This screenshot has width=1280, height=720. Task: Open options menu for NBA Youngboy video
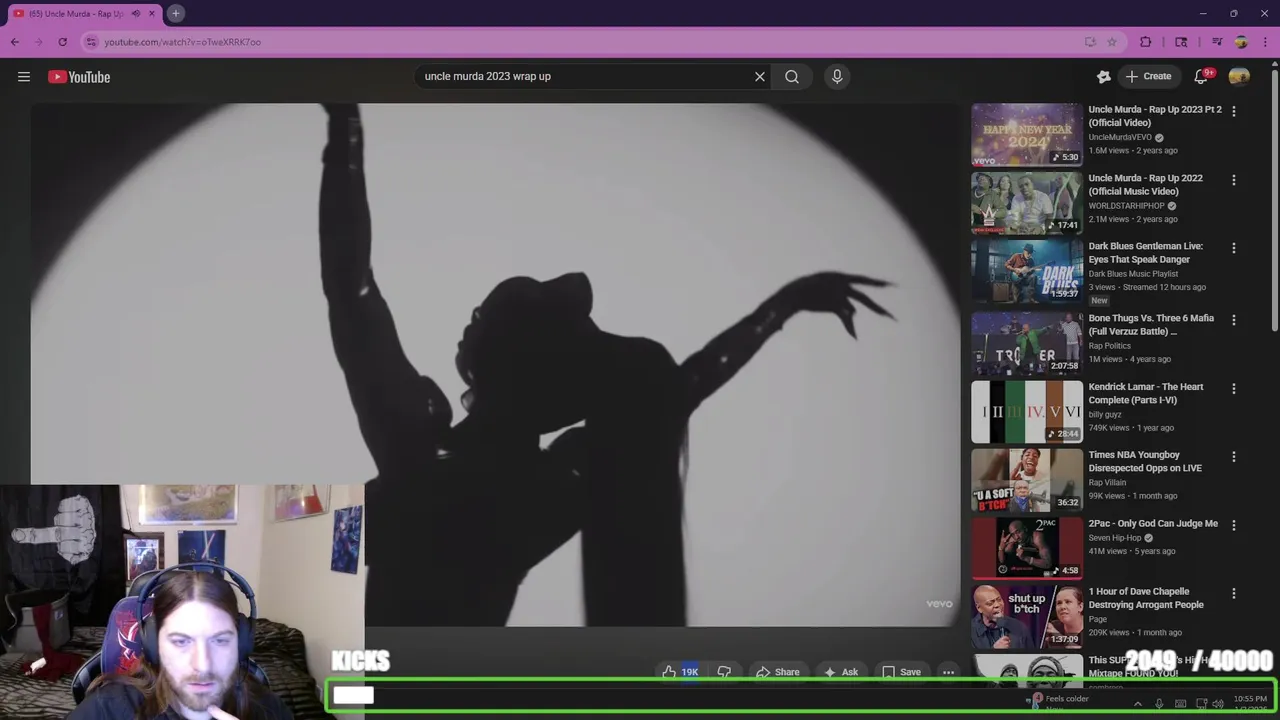tap(1233, 457)
